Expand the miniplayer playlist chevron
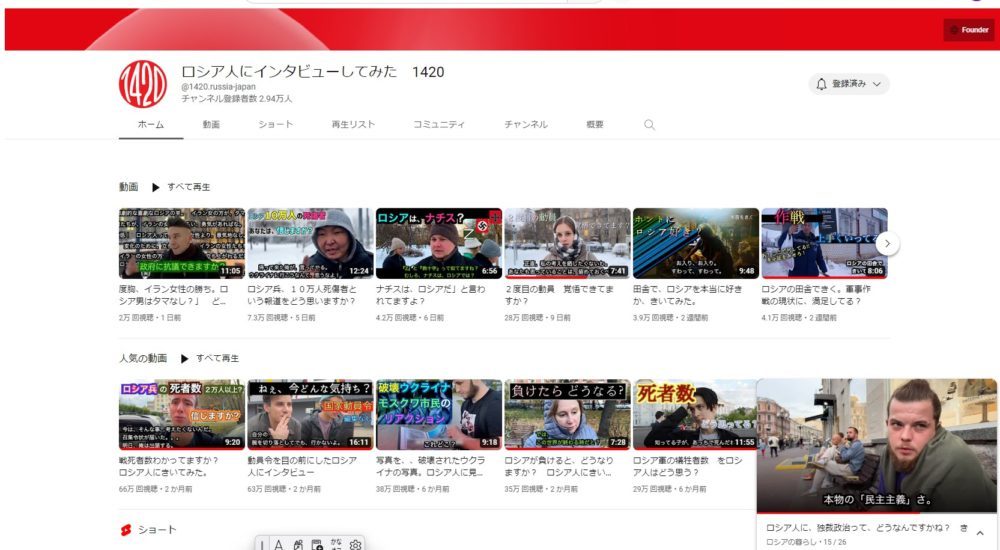This screenshot has height=550, width=1000. (980, 533)
